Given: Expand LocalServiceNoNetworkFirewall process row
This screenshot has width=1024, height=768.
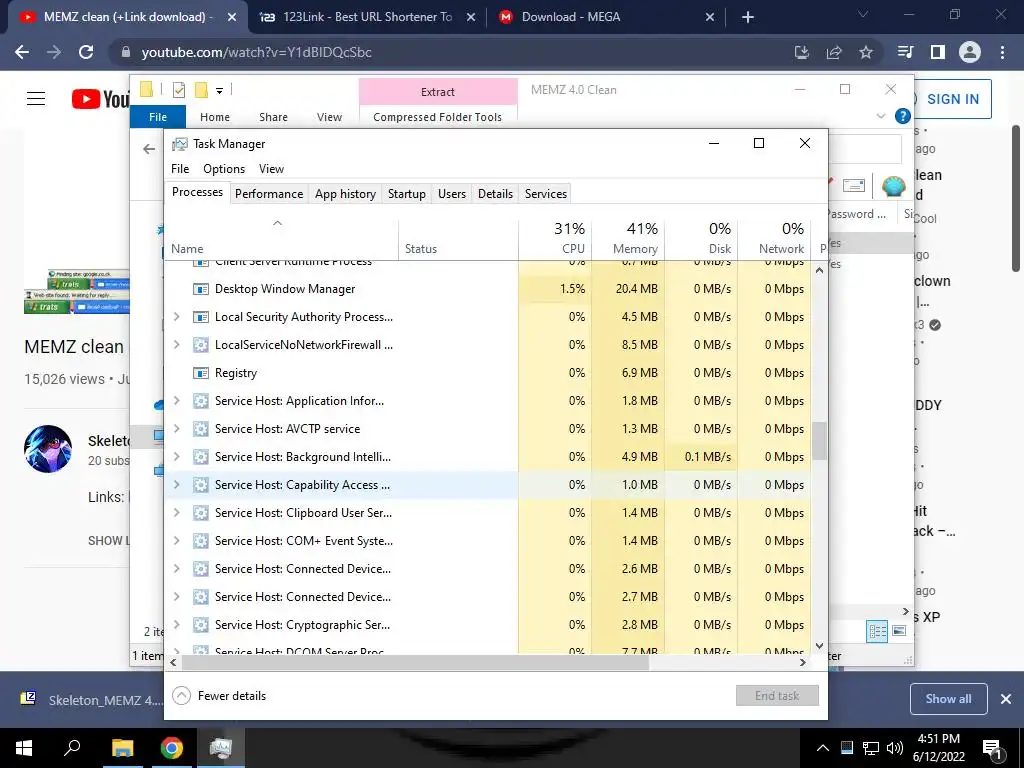Looking at the screenshot, I should [x=176, y=345].
